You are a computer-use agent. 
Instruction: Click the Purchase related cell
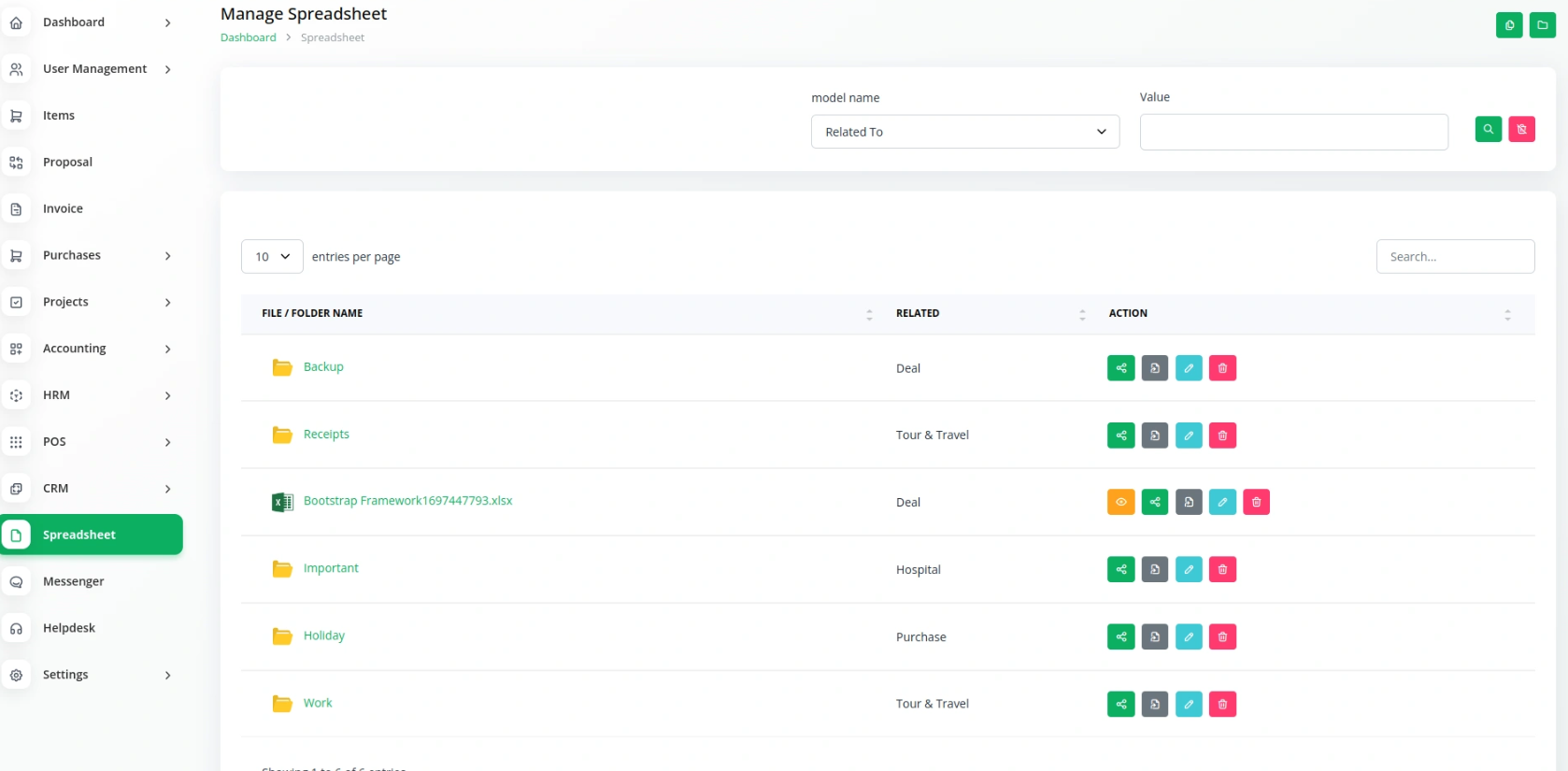pos(921,637)
